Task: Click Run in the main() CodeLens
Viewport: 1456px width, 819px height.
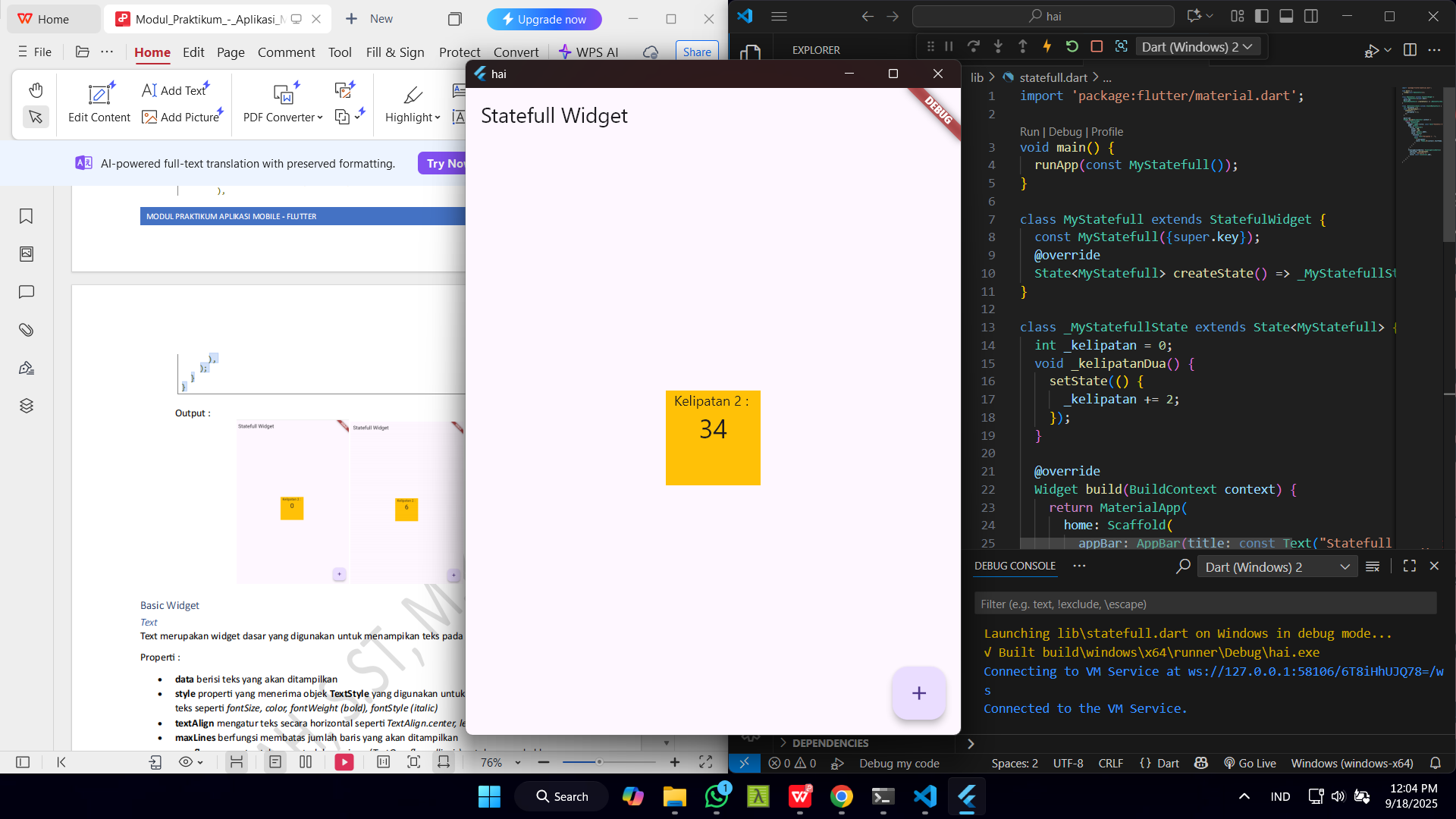Action: (1029, 132)
